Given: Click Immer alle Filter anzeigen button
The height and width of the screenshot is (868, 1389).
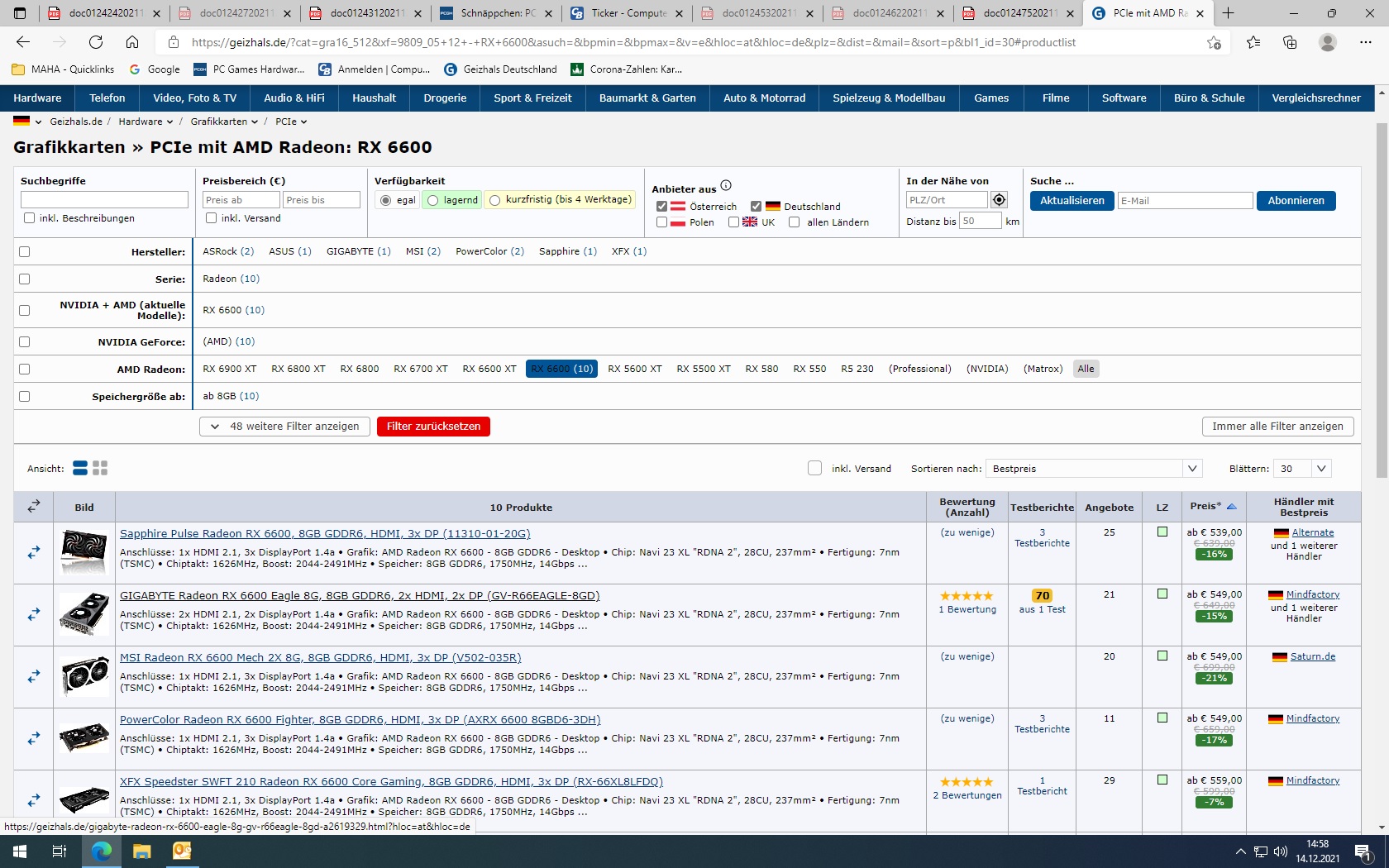Looking at the screenshot, I should click(1277, 427).
